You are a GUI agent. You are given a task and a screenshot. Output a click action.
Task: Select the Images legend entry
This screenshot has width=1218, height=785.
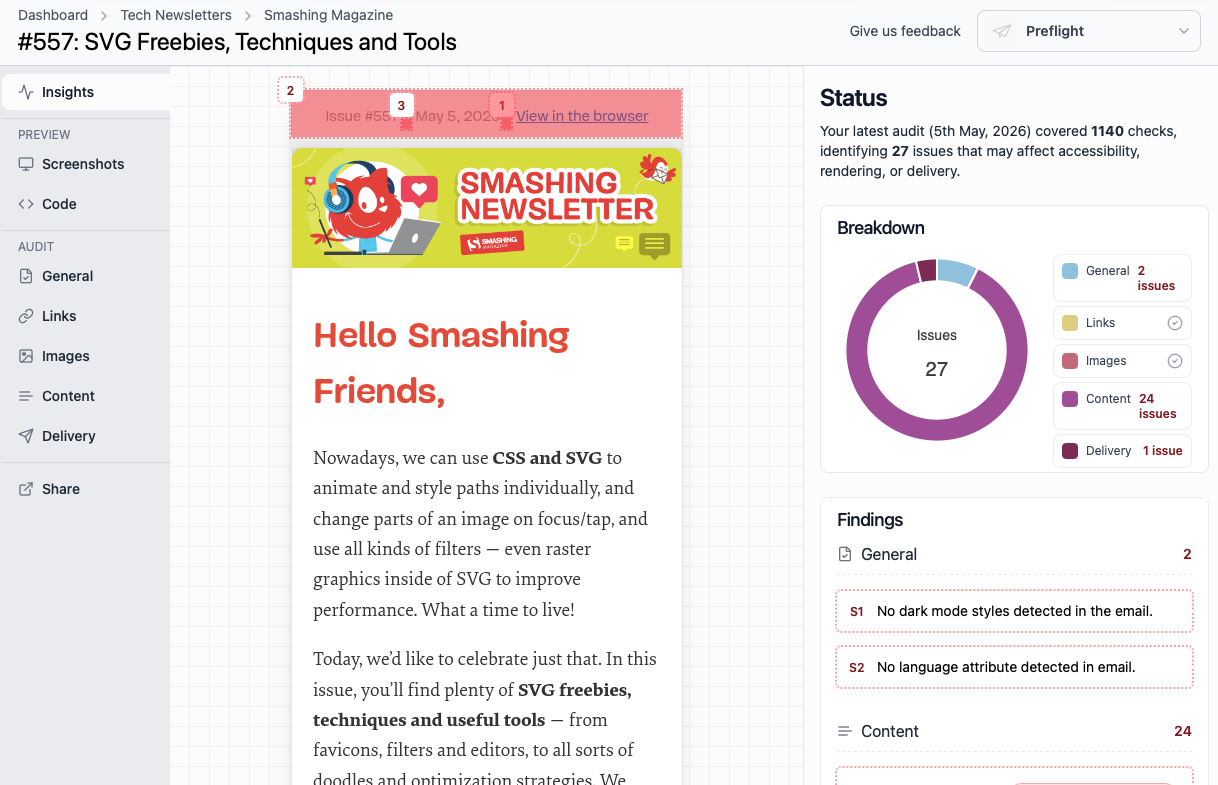(x=1122, y=361)
